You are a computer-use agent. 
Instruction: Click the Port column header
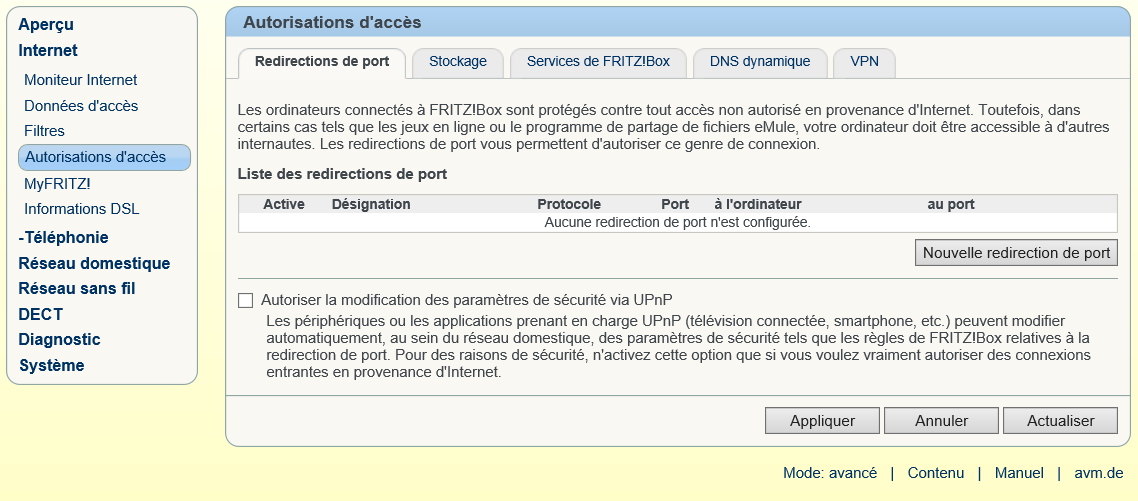click(675, 205)
